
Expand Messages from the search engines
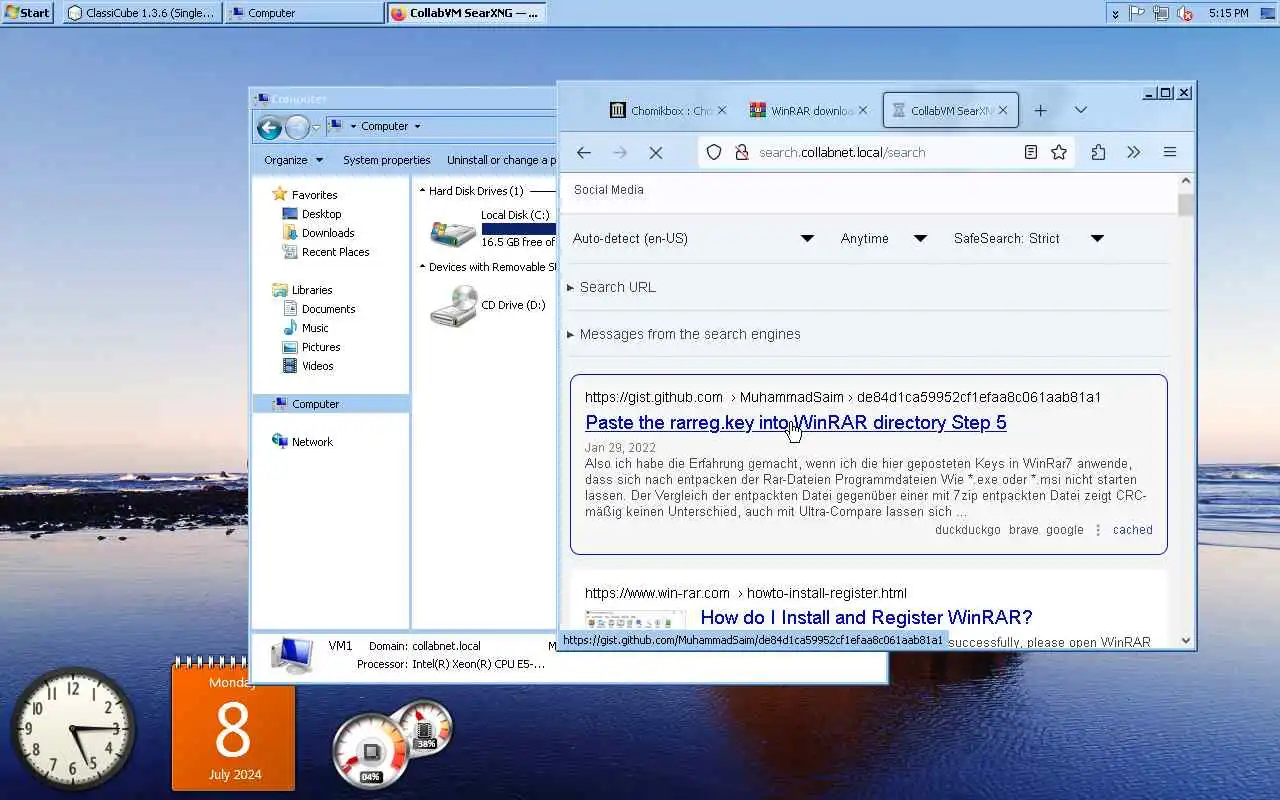tap(684, 334)
